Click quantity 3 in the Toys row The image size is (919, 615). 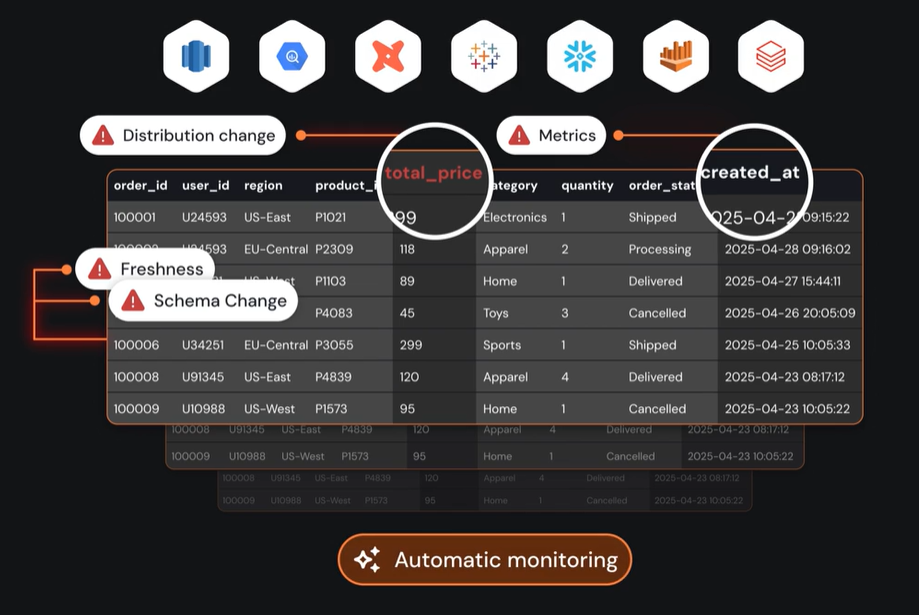coord(565,313)
